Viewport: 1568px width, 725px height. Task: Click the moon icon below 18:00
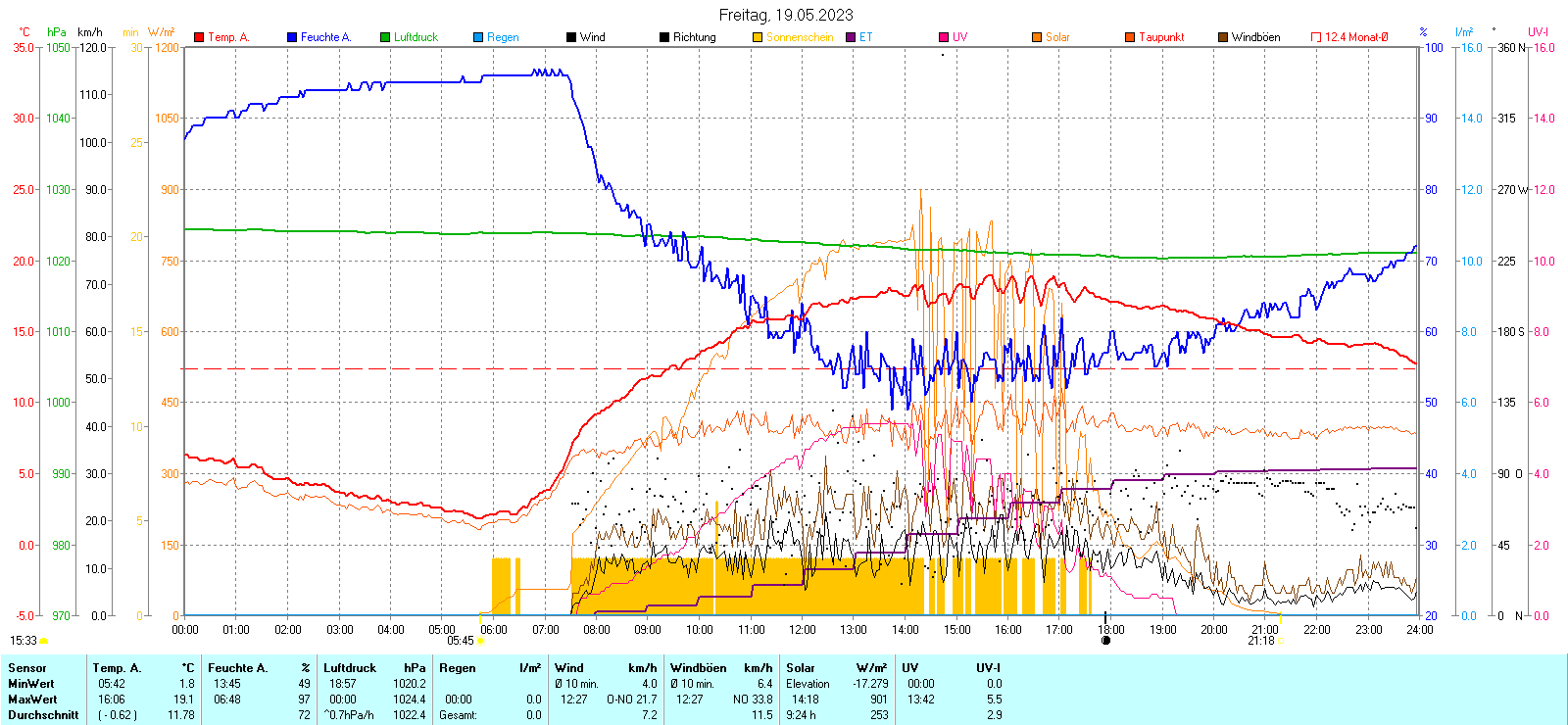[x=1106, y=641]
